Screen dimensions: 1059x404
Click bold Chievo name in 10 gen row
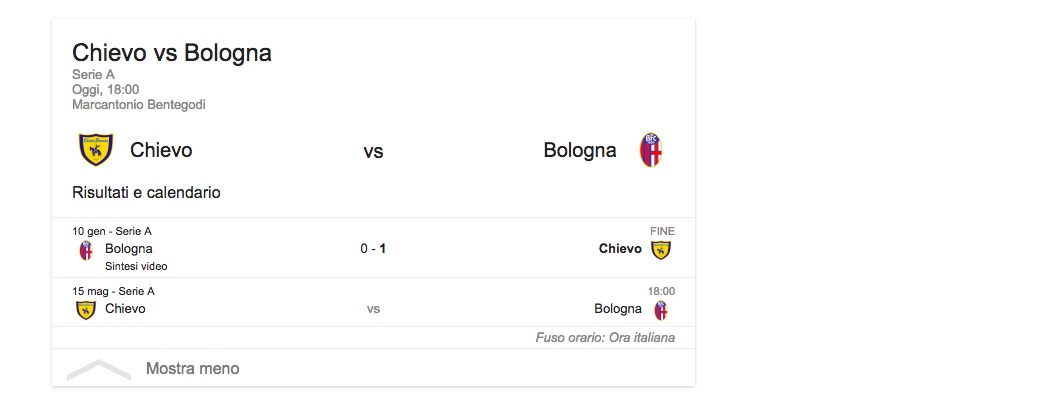(x=620, y=249)
